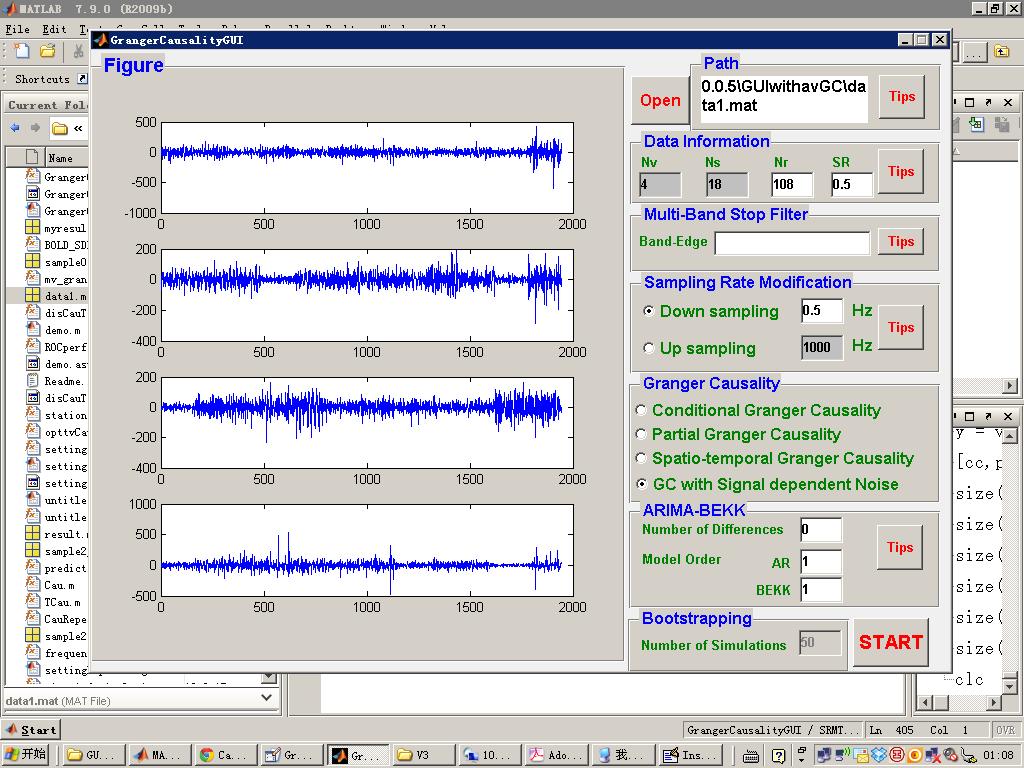Select the Down sampling radio button
The width and height of the screenshot is (1024, 768).
pos(650,311)
